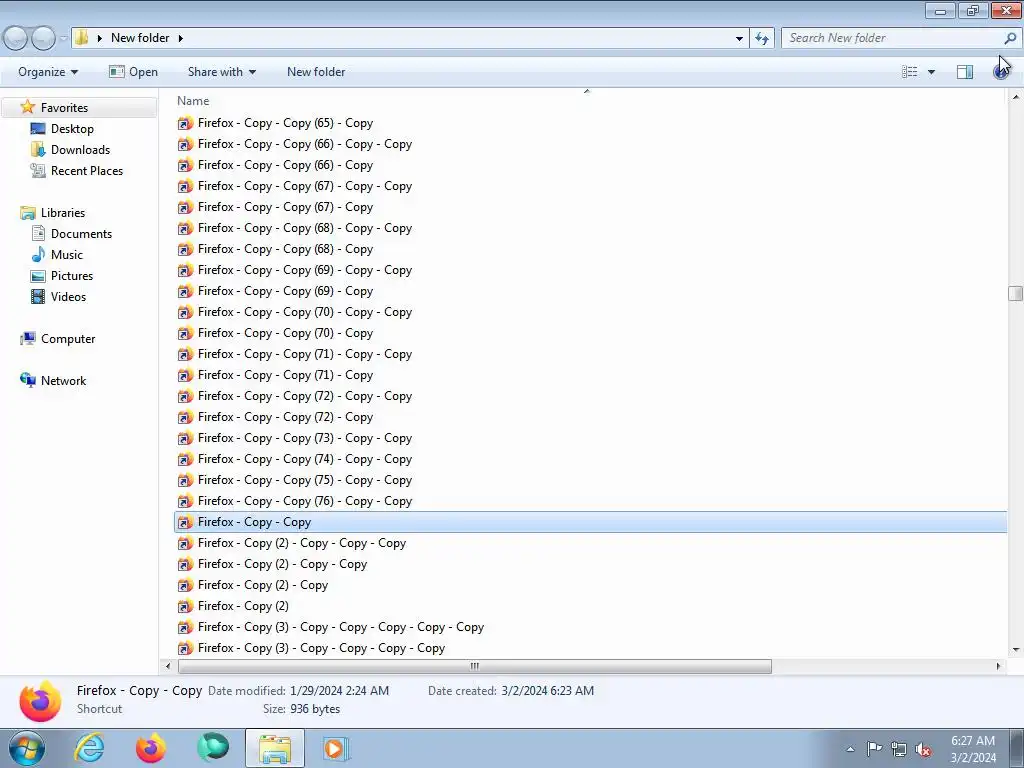Select Firefox - Copy - Copy (76) - Copy - Copy
The height and width of the screenshot is (768, 1024).
295,501
